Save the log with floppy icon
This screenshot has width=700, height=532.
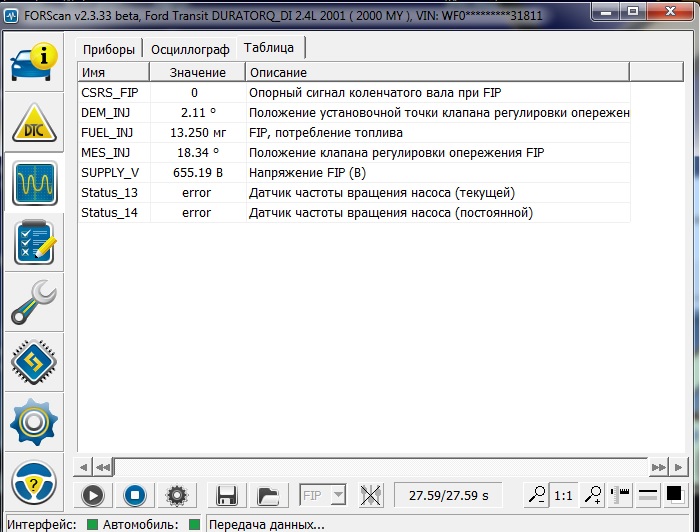pos(227,495)
